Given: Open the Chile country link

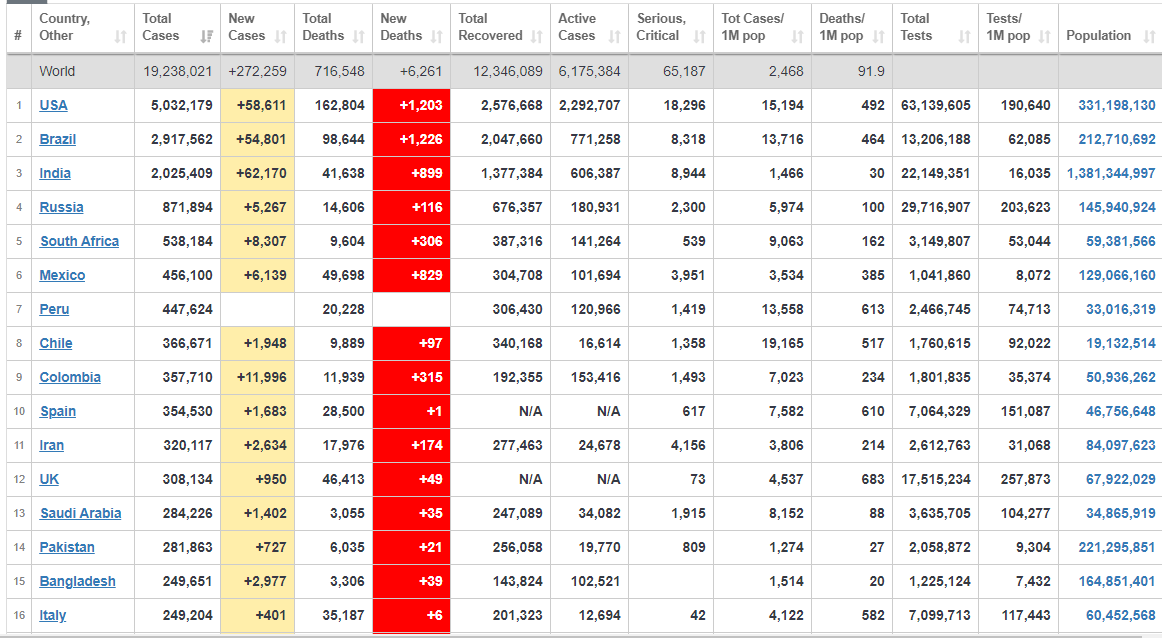Looking at the screenshot, I should pyautogui.click(x=56, y=344).
